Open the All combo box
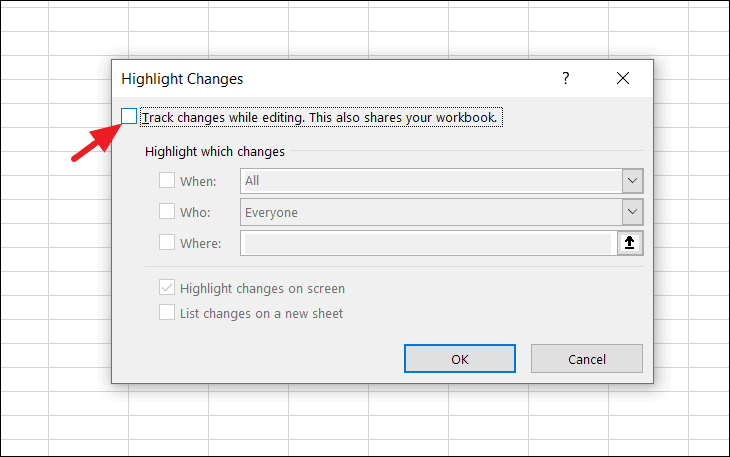Screen dimensions: 730x457 [x=441, y=181]
